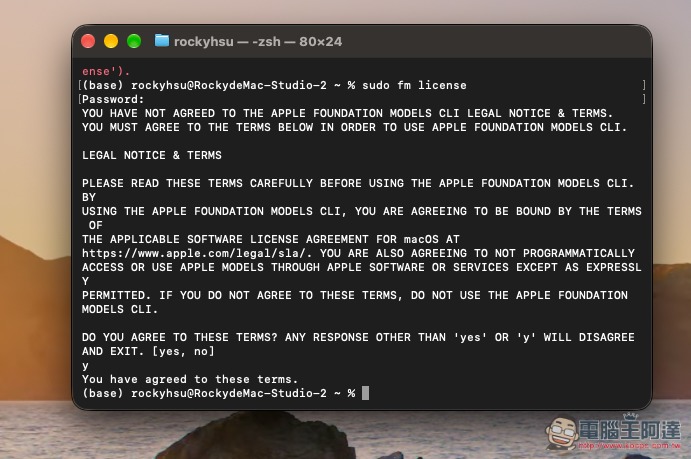Click the line starting 'USING THE APPLE FOUNDATION MODELS CLI'
Screen dimensions: 691x459
point(361,211)
